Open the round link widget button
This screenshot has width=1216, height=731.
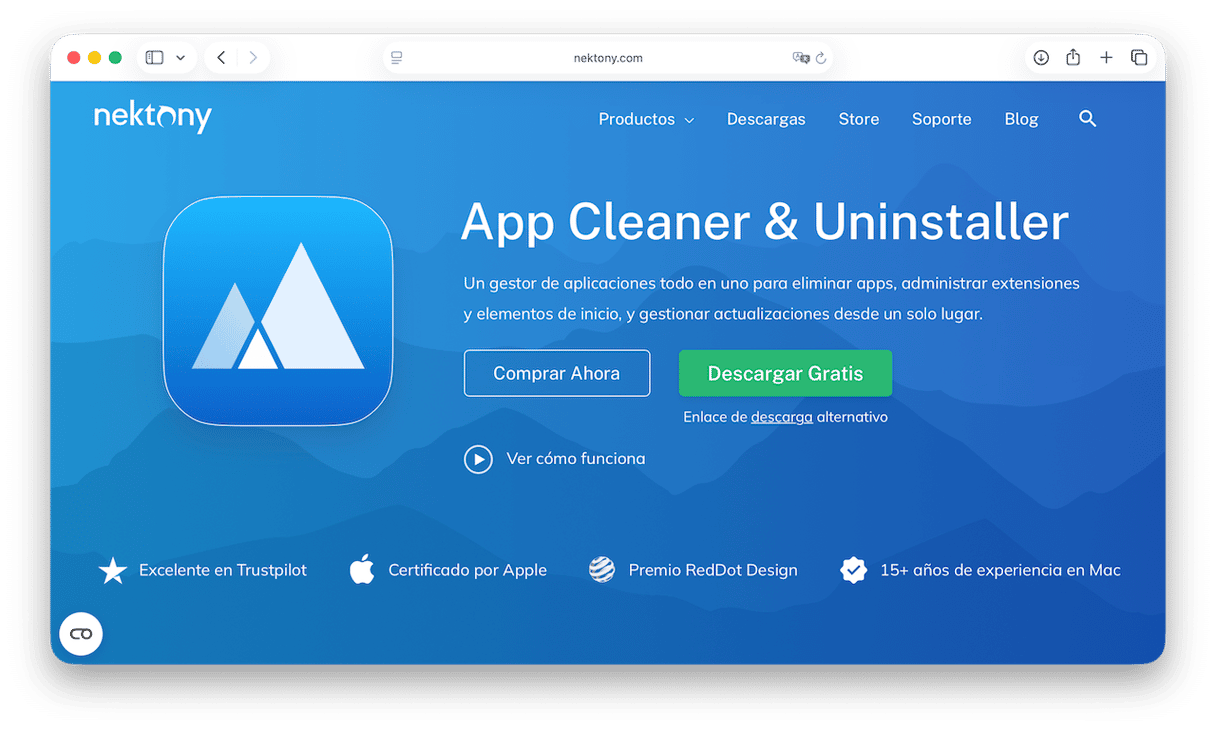[81, 634]
